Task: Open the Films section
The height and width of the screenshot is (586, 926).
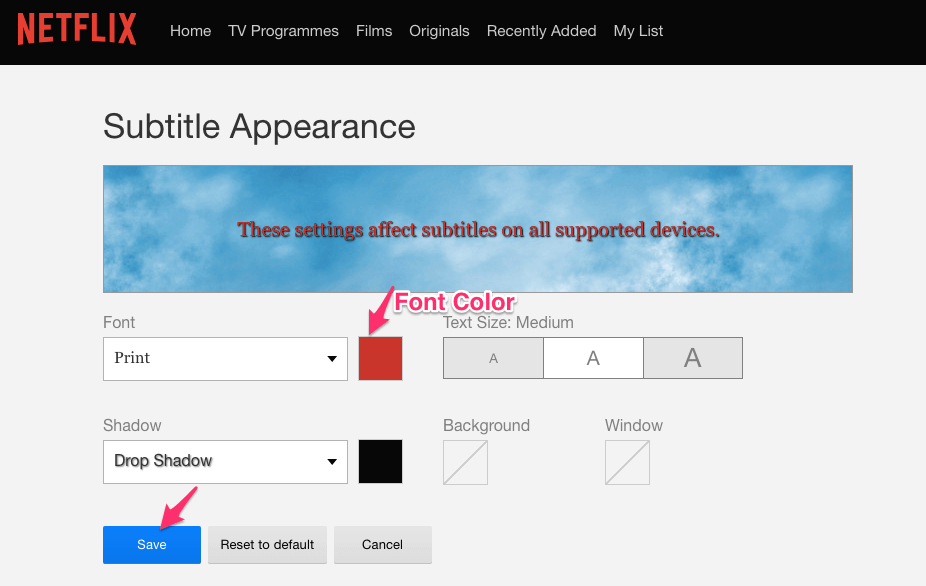Action: tap(374, 31)
